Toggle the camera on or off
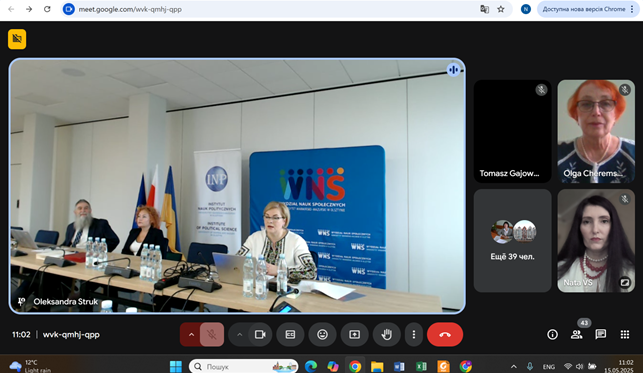Viewport: 643px width, 373px height. point(260,334)
